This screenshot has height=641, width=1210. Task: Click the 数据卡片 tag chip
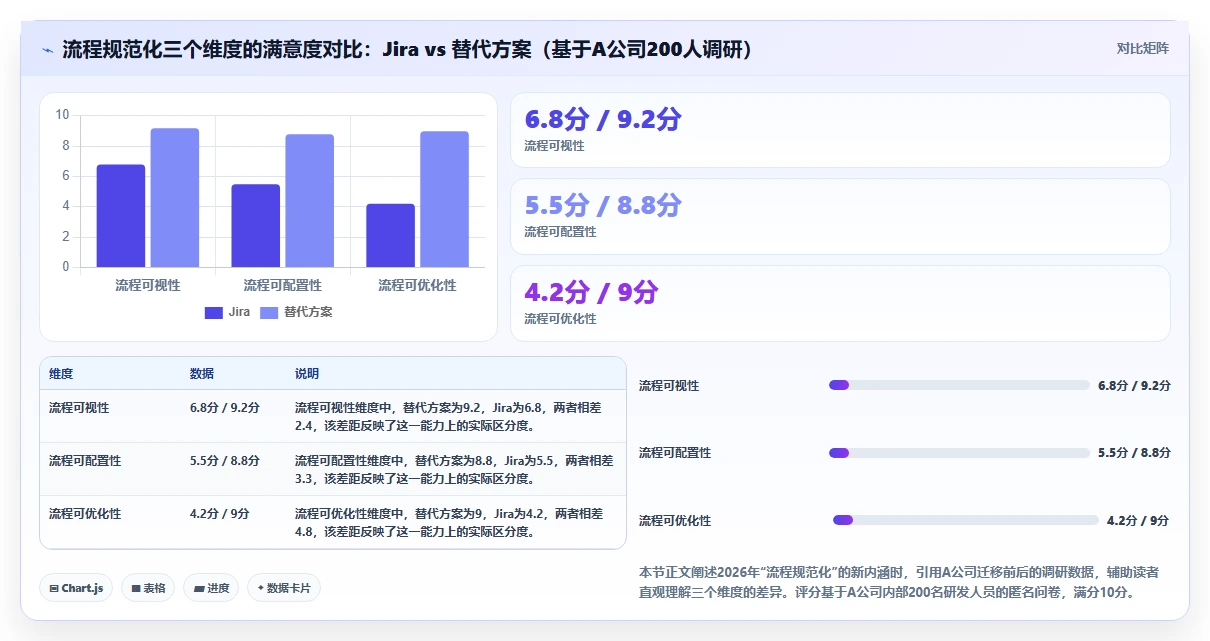coord(284,588)
